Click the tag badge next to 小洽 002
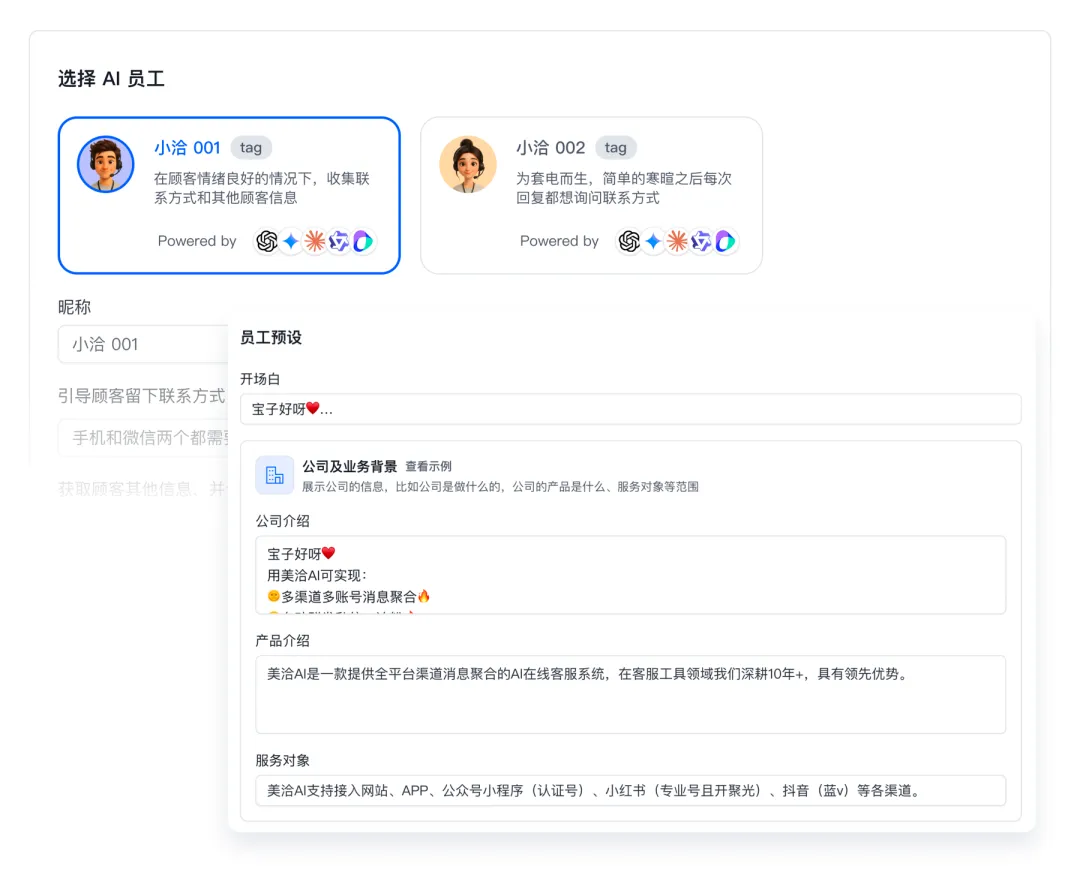The image size is (1080, 890). [616, 148]
